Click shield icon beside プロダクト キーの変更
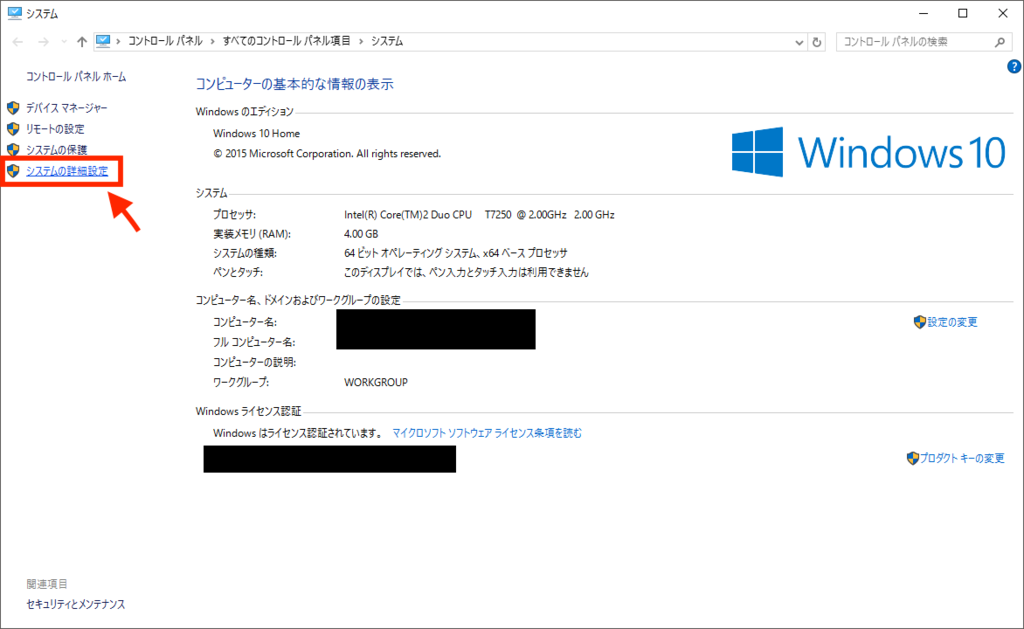This screenshot has height=629, width=1024. (x=912, y=459)
